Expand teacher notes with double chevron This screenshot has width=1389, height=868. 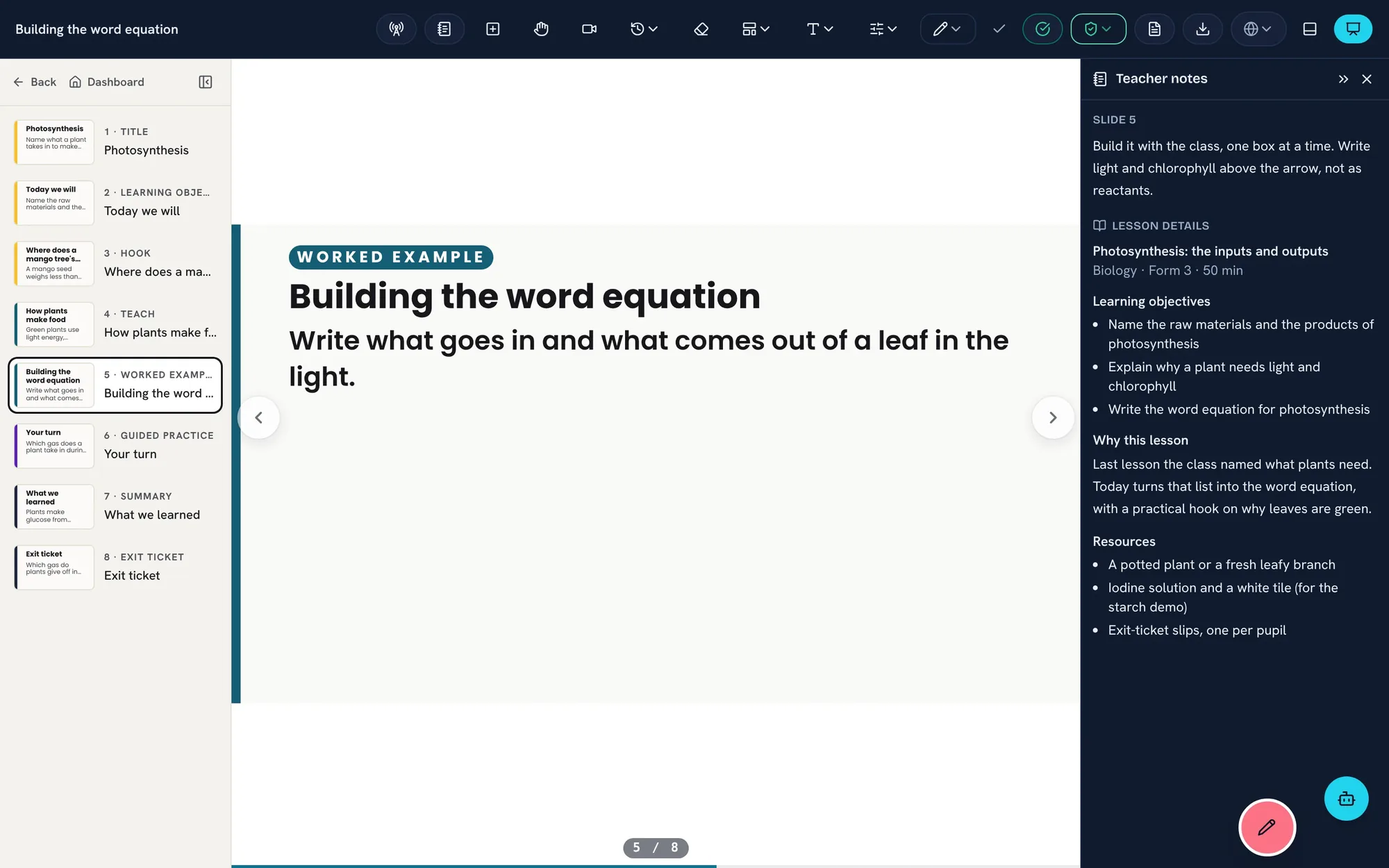[1343, 79]
